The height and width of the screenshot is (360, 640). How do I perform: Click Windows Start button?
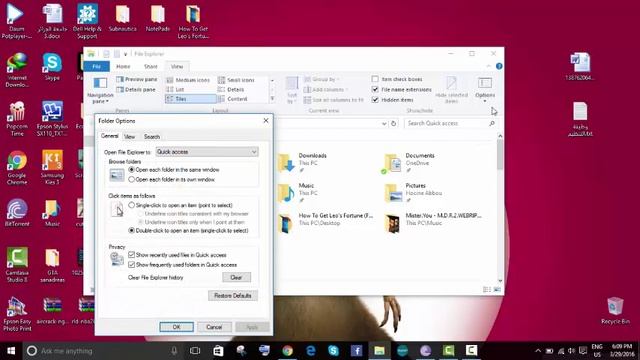click(x=11, y=351)
